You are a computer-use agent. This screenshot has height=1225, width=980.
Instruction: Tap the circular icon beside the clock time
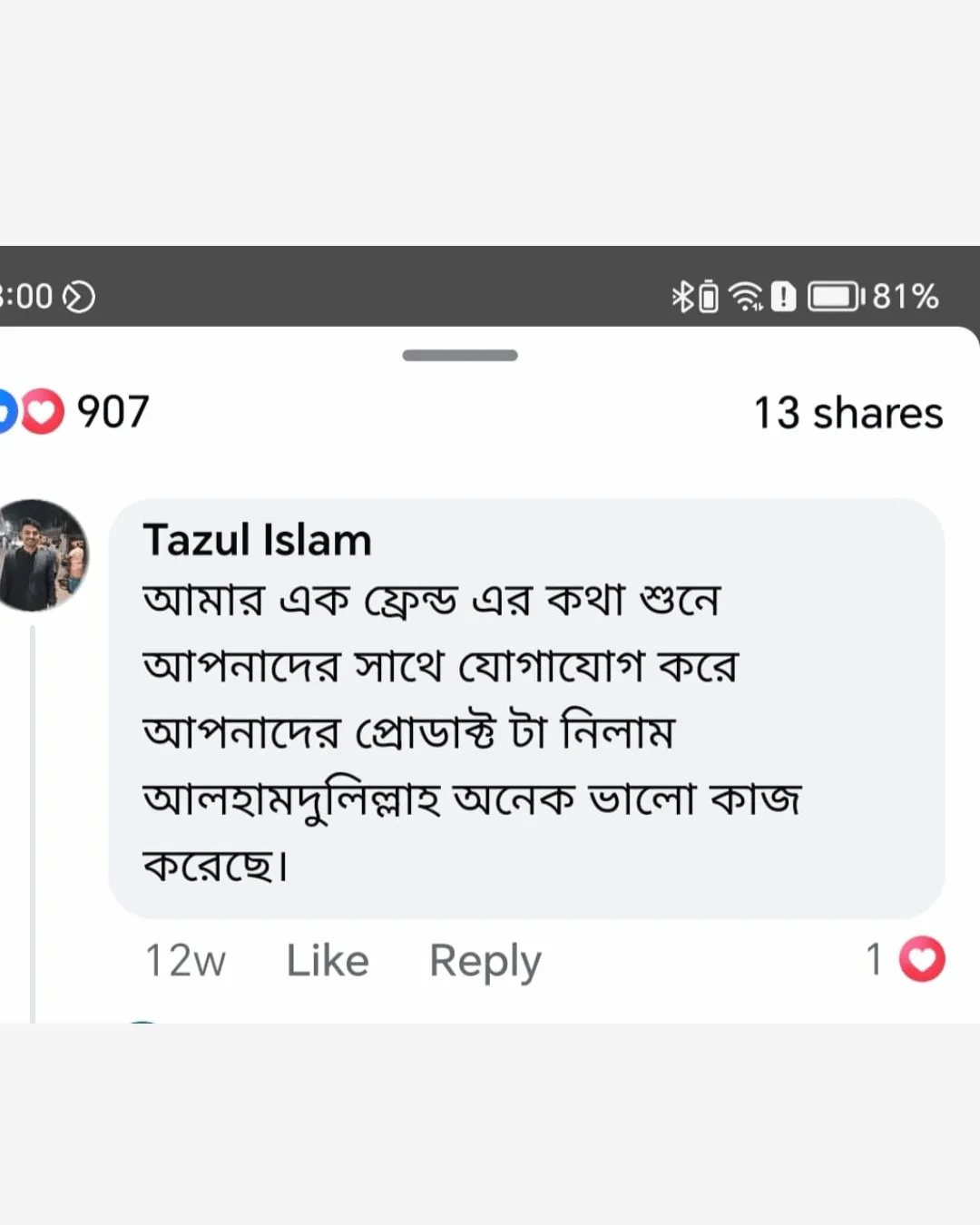click(x=80, y=297)
